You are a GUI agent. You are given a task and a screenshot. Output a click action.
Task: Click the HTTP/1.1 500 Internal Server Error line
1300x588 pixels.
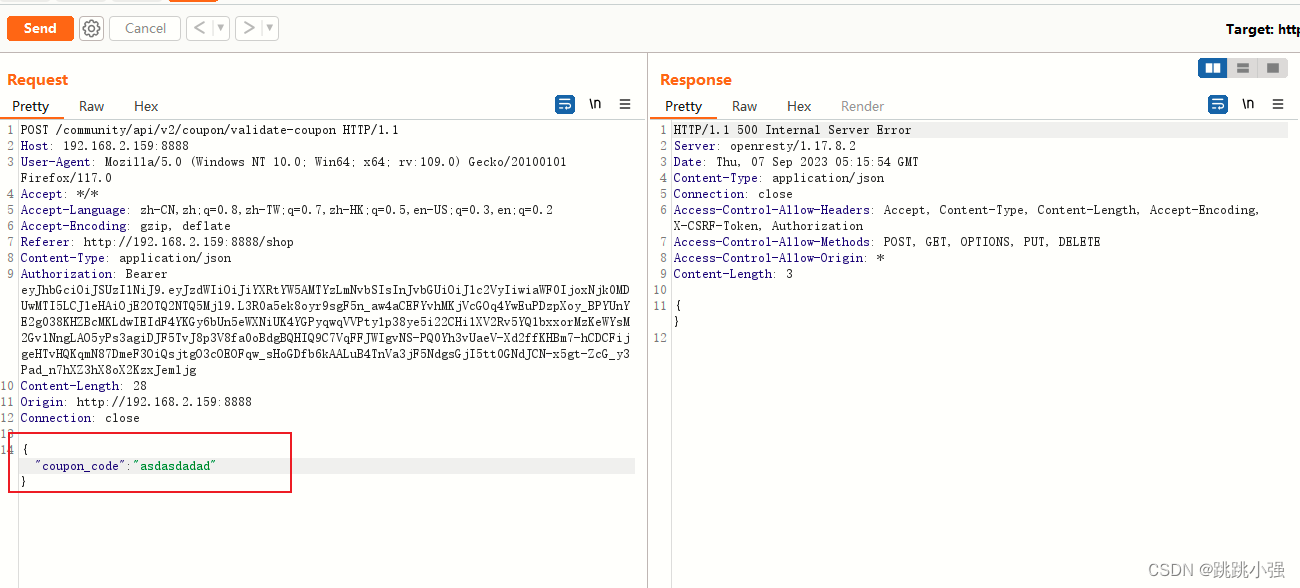click(x=793, y=130)
